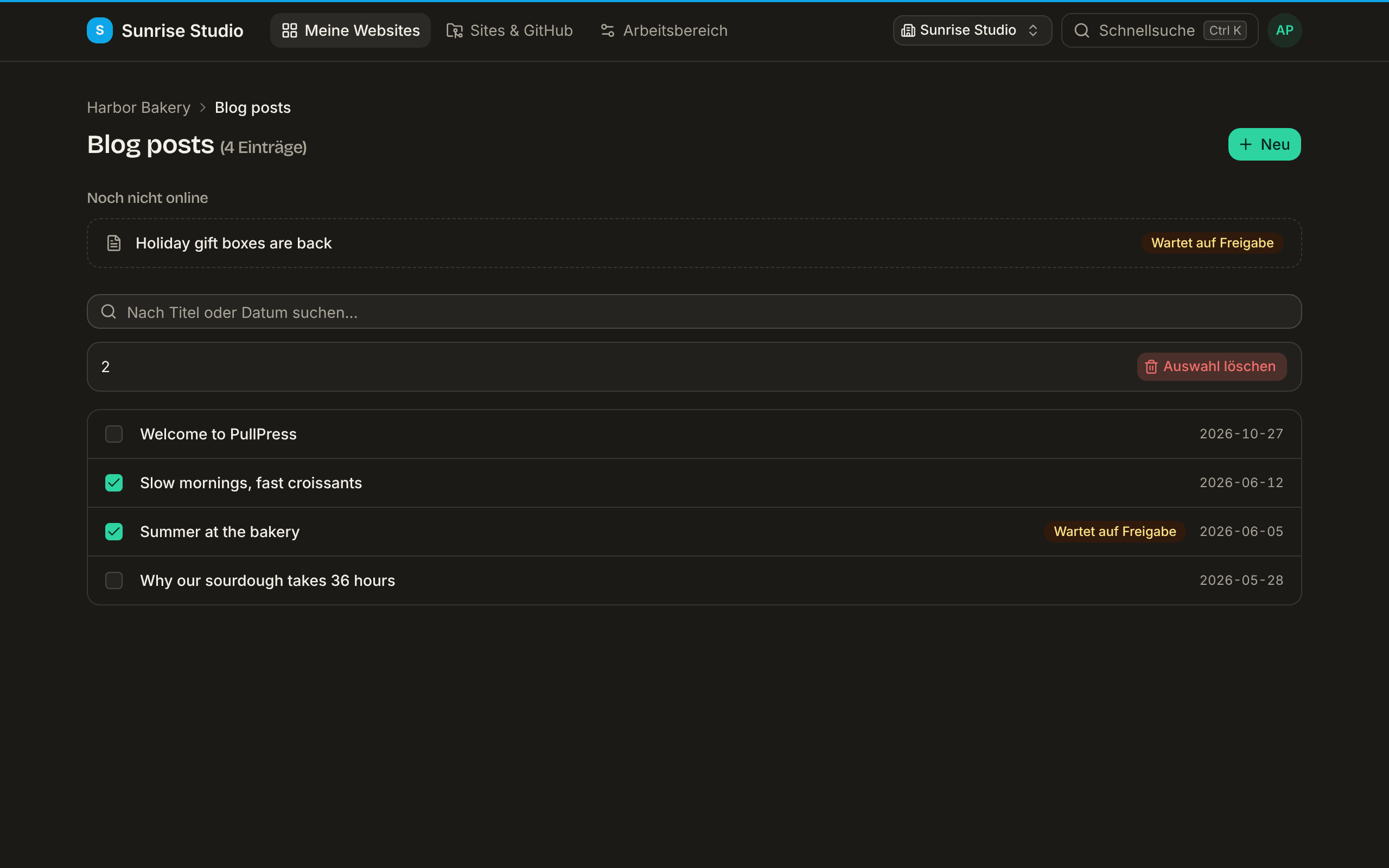
Task: Click the folder icon beside Sites & GitHub
Action: (x=454, y=30)
